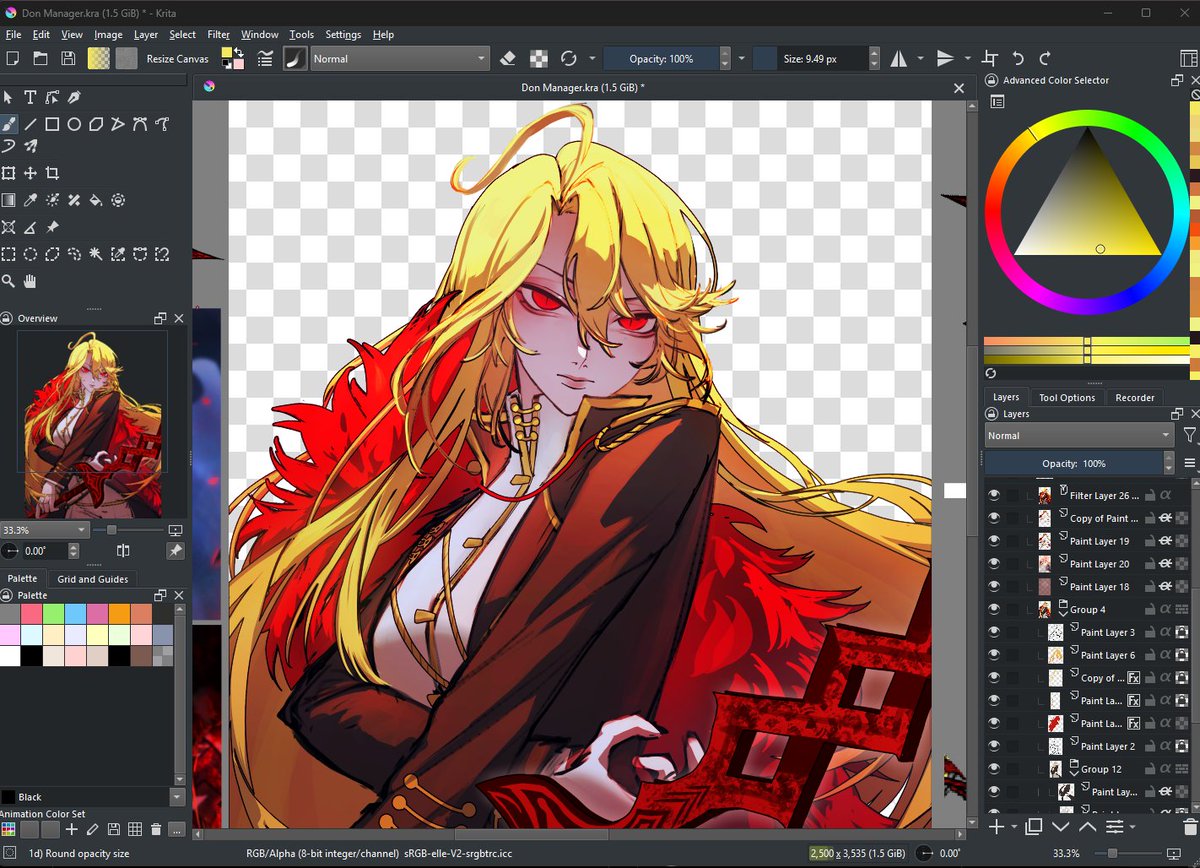Screen dimensions: 1200x868
Task: Open the layer blending mode dropdown
Action: 1079,436
